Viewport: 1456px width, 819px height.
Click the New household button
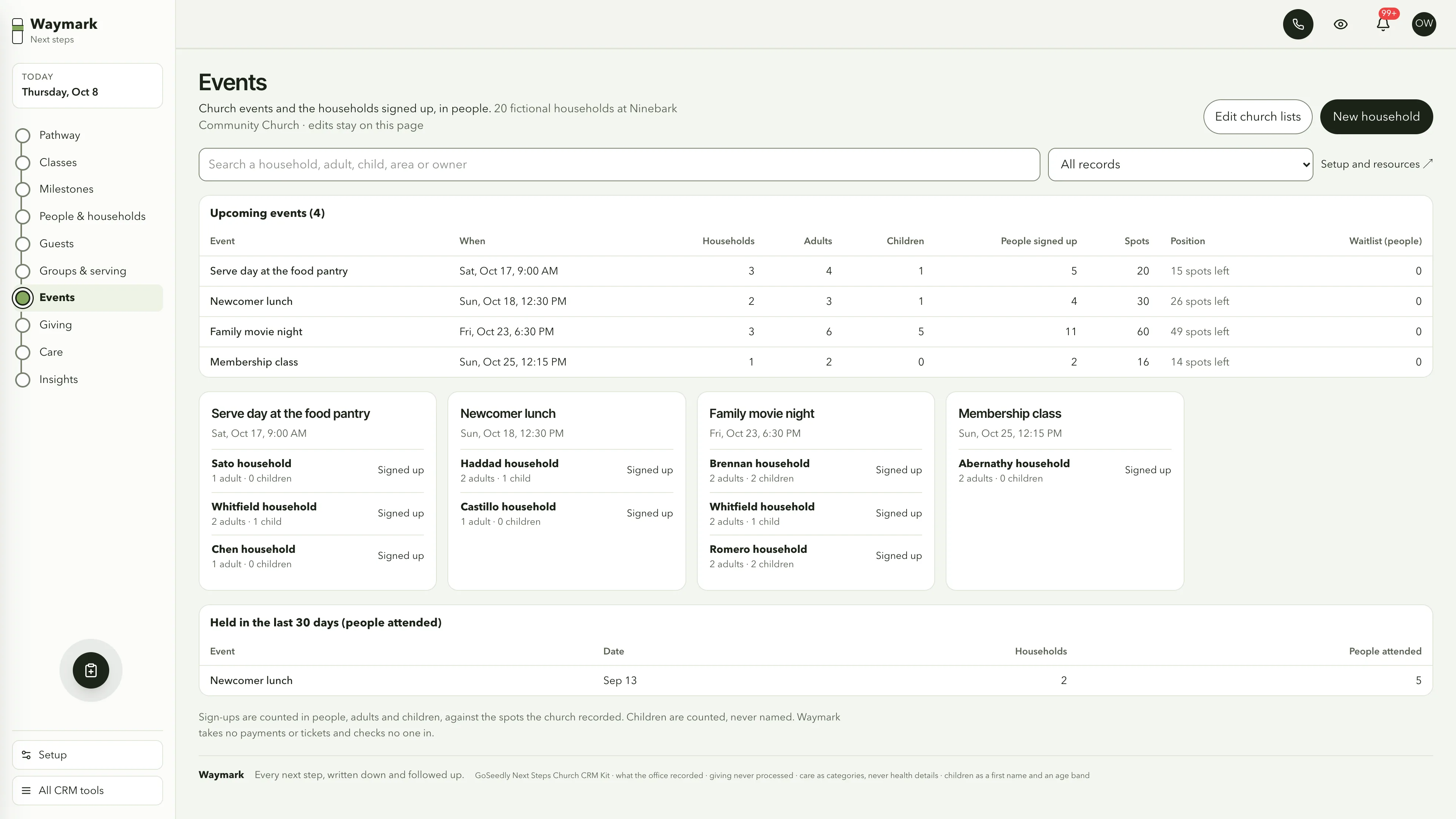tap(1376, 117)
